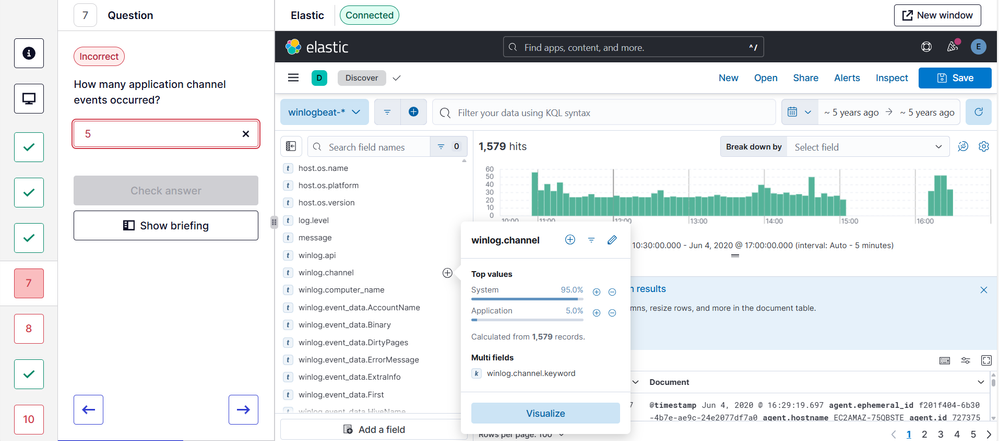Open the date quick menu calendar dropdown
The image size is (999, 441).
(x=798, y=113)
